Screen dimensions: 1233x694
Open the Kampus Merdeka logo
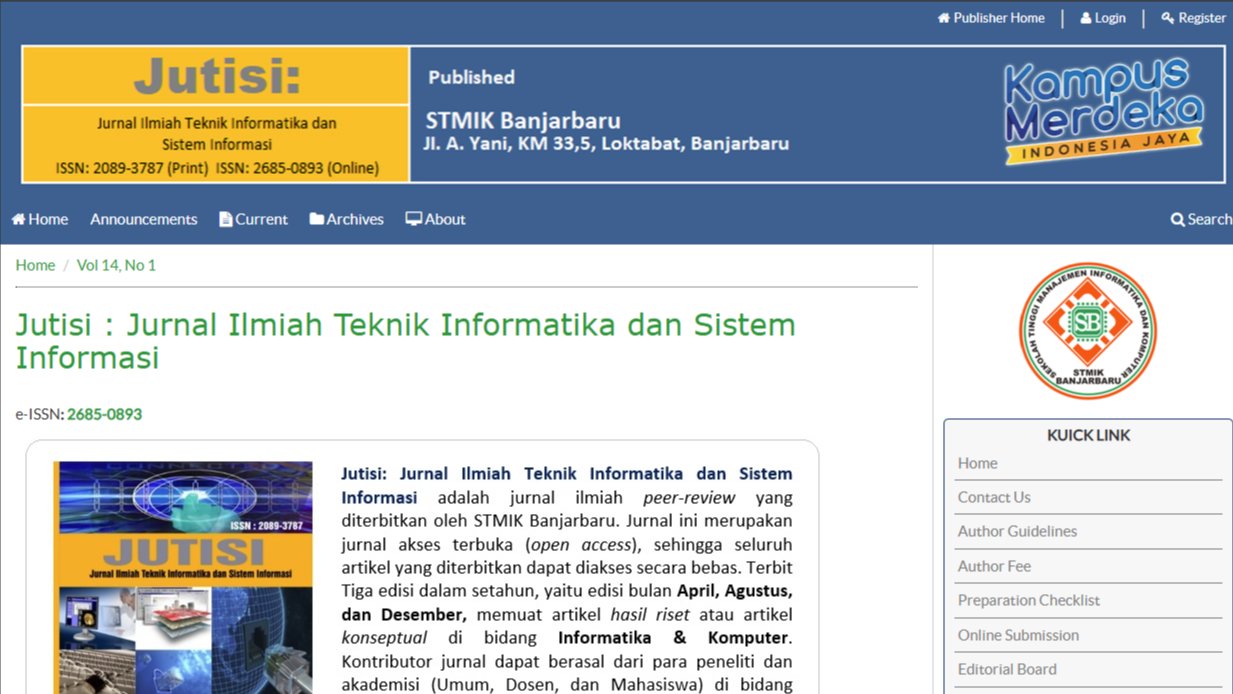[1103, 112]
